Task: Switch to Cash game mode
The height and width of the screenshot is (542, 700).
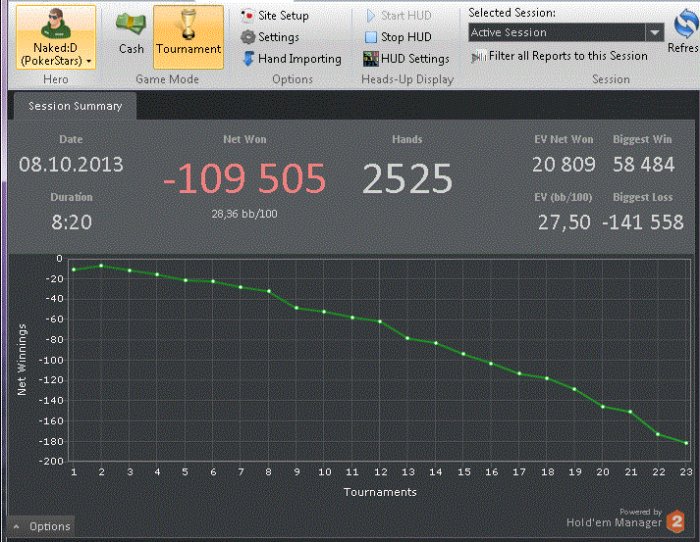Action: coord(131,34)
